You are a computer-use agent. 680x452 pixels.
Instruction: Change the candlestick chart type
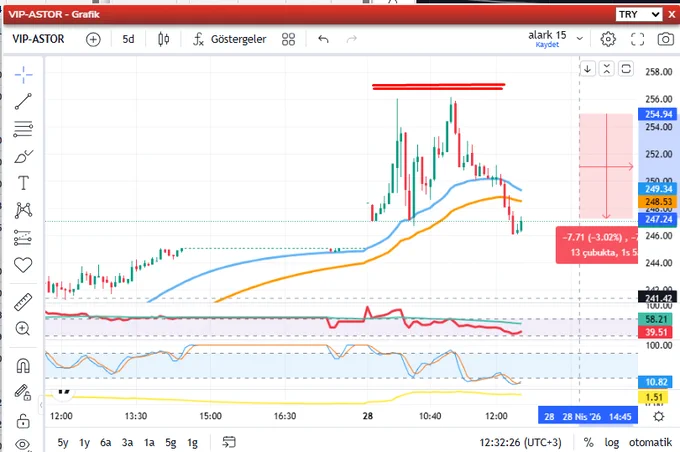(163, 39)
